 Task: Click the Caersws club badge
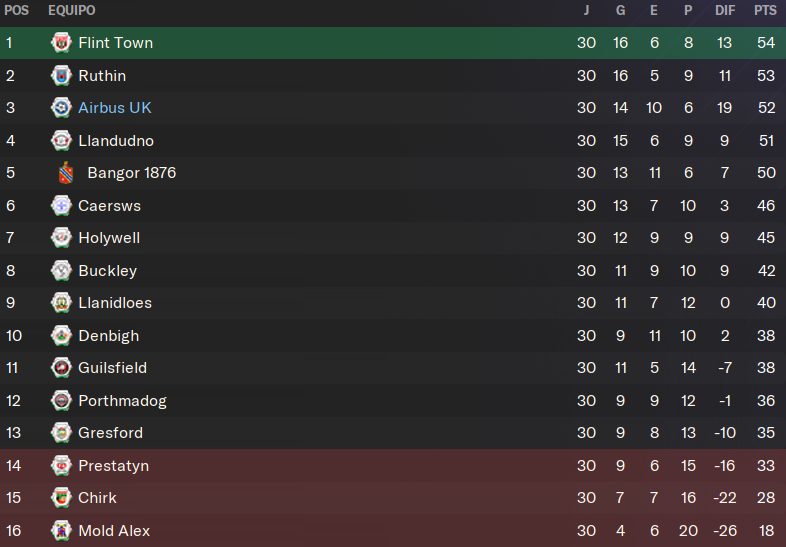click(61, 206)
